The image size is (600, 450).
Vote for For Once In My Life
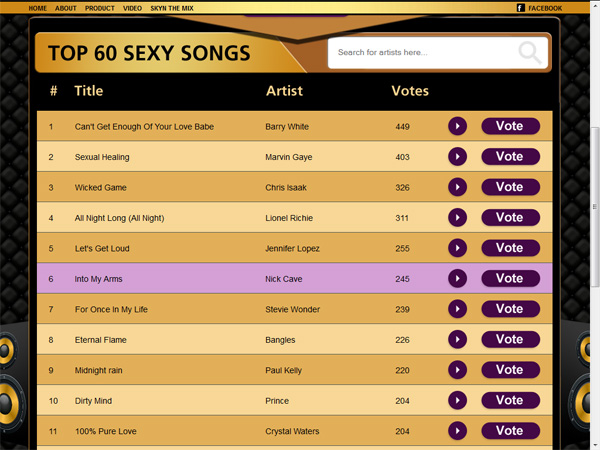pos(510,309)
